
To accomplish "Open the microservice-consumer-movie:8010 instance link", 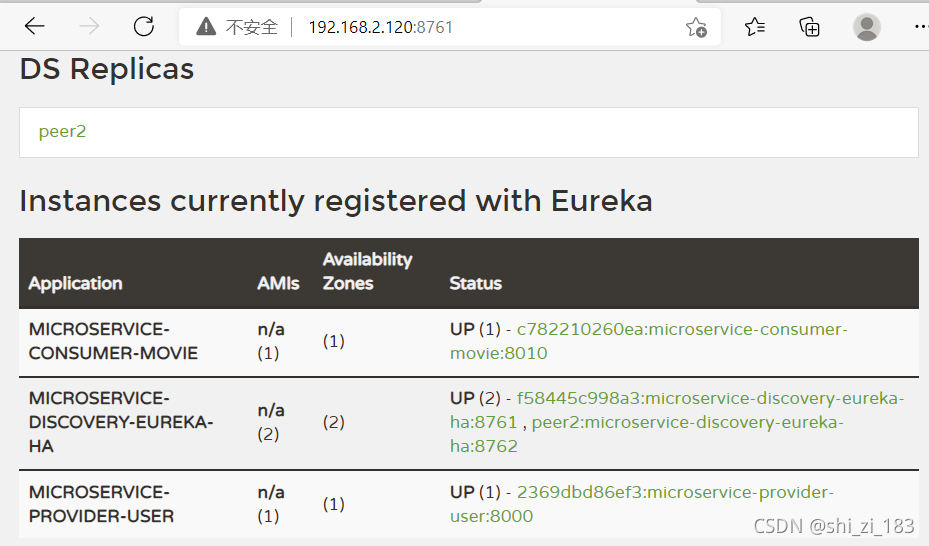I will click(x=649, y=341).
